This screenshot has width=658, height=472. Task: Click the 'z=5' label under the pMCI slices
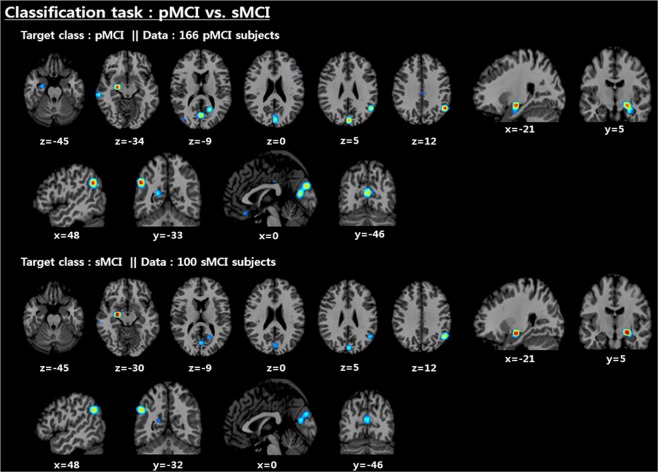pyautogui.click(x=350, y=141)
